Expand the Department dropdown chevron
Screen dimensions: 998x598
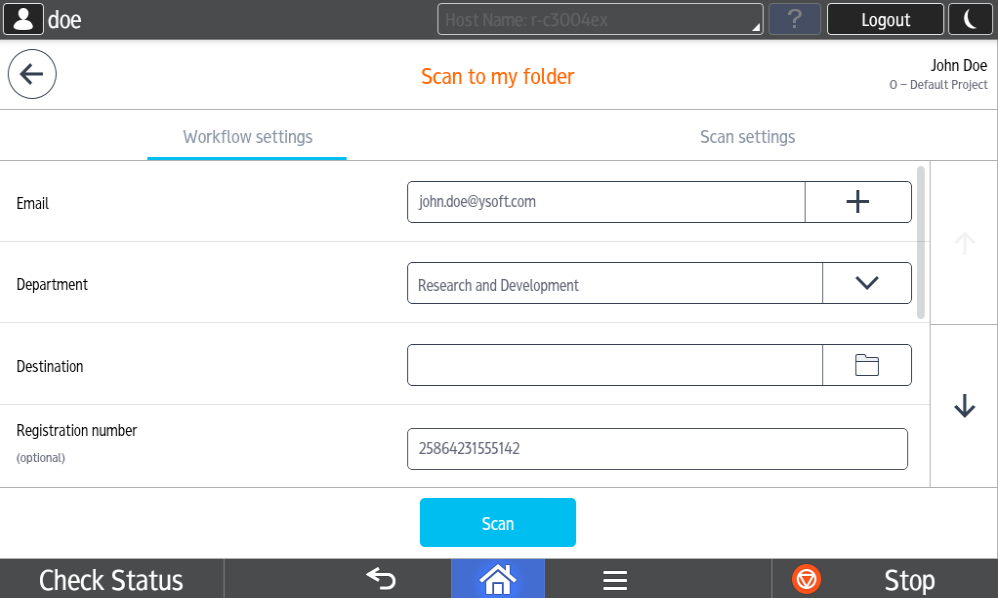pos(866,283)
